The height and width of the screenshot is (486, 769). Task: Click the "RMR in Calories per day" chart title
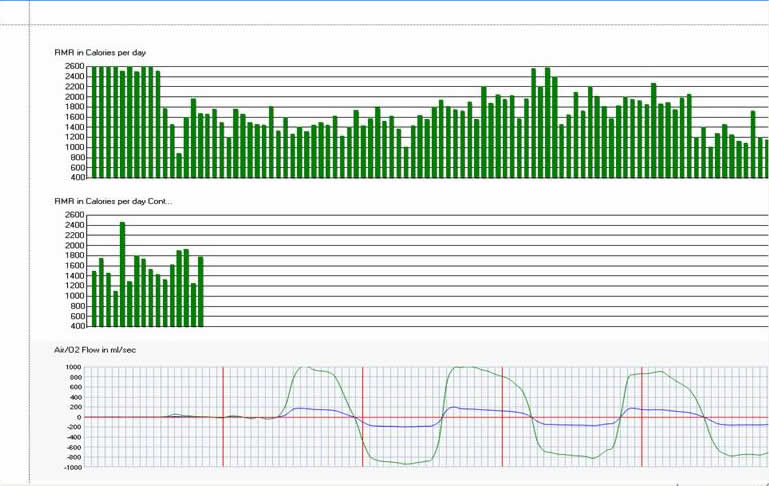(x=102, y=51)
